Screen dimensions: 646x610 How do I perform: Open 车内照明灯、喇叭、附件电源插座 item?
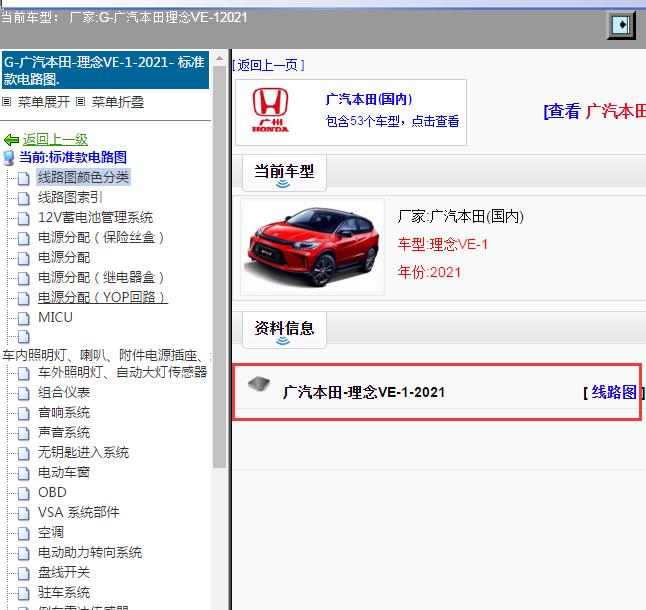(106, 355)
